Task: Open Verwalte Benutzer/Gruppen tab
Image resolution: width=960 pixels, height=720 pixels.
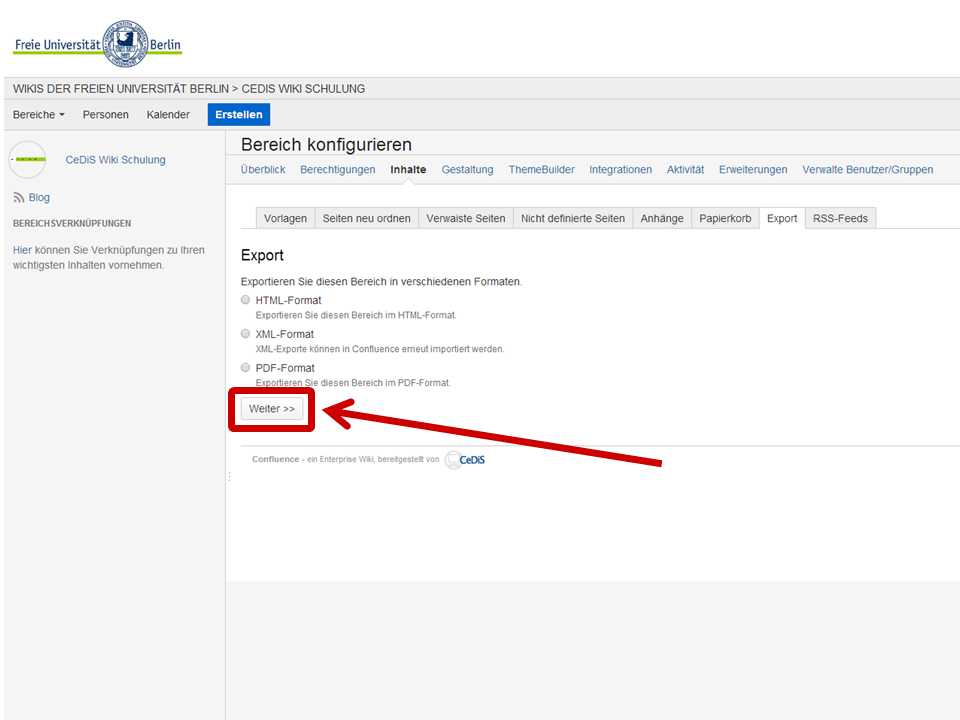Action: [868, 170]
